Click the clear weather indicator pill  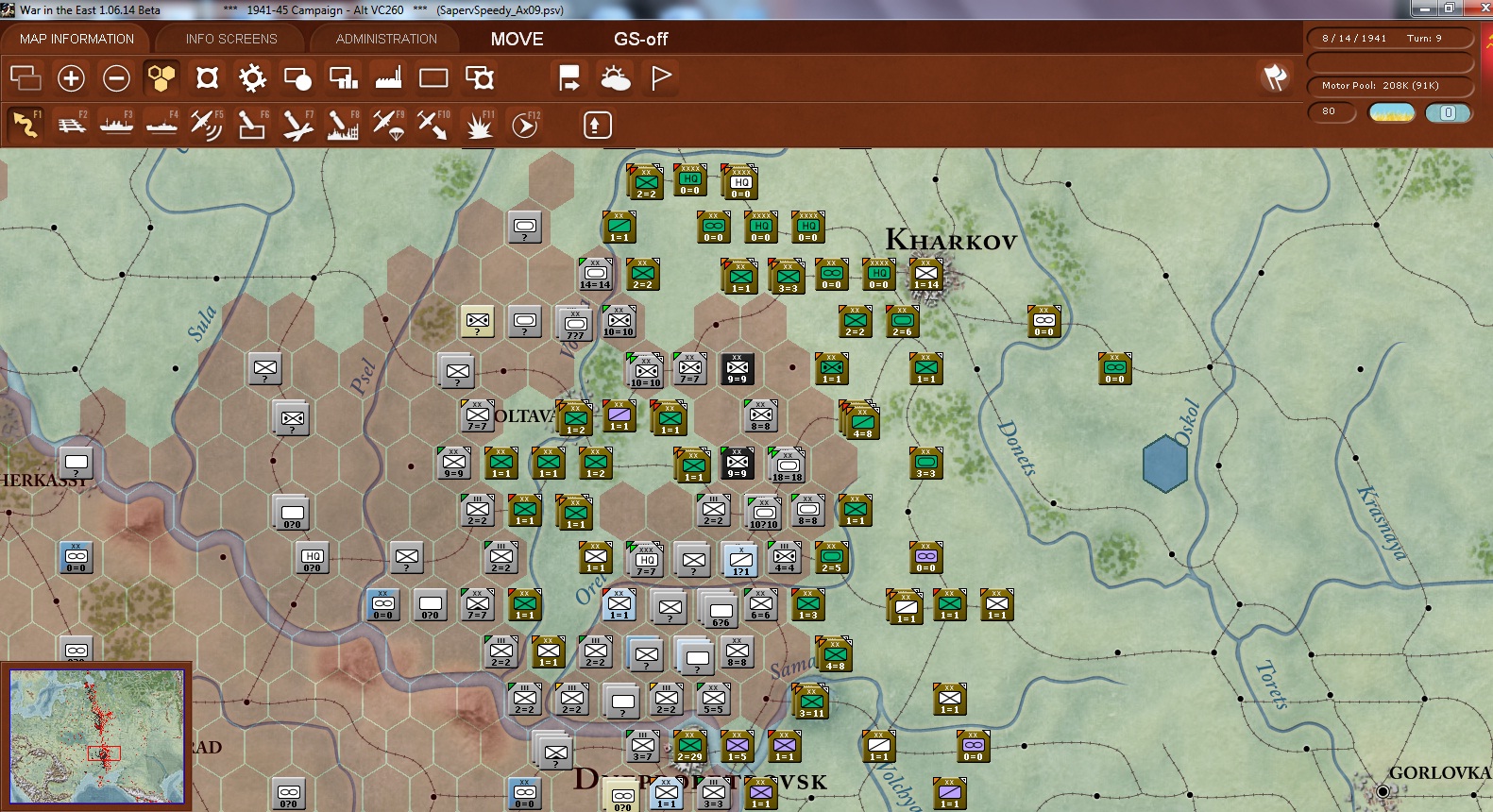coord(1392,112)
